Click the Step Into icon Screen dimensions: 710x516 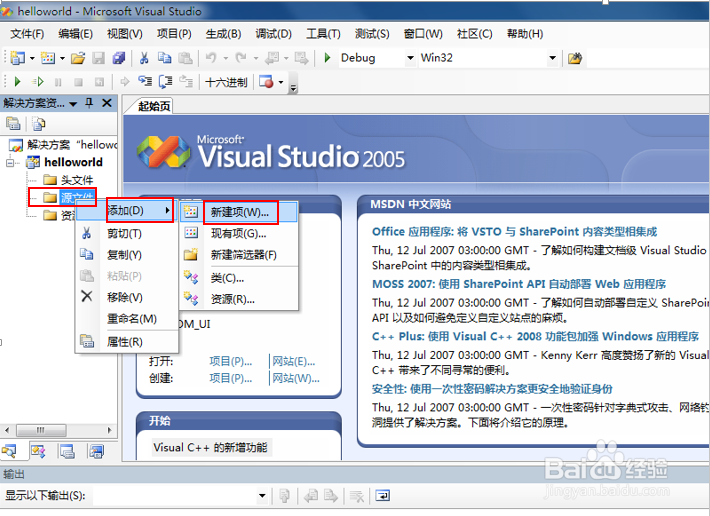coord(145,82)
